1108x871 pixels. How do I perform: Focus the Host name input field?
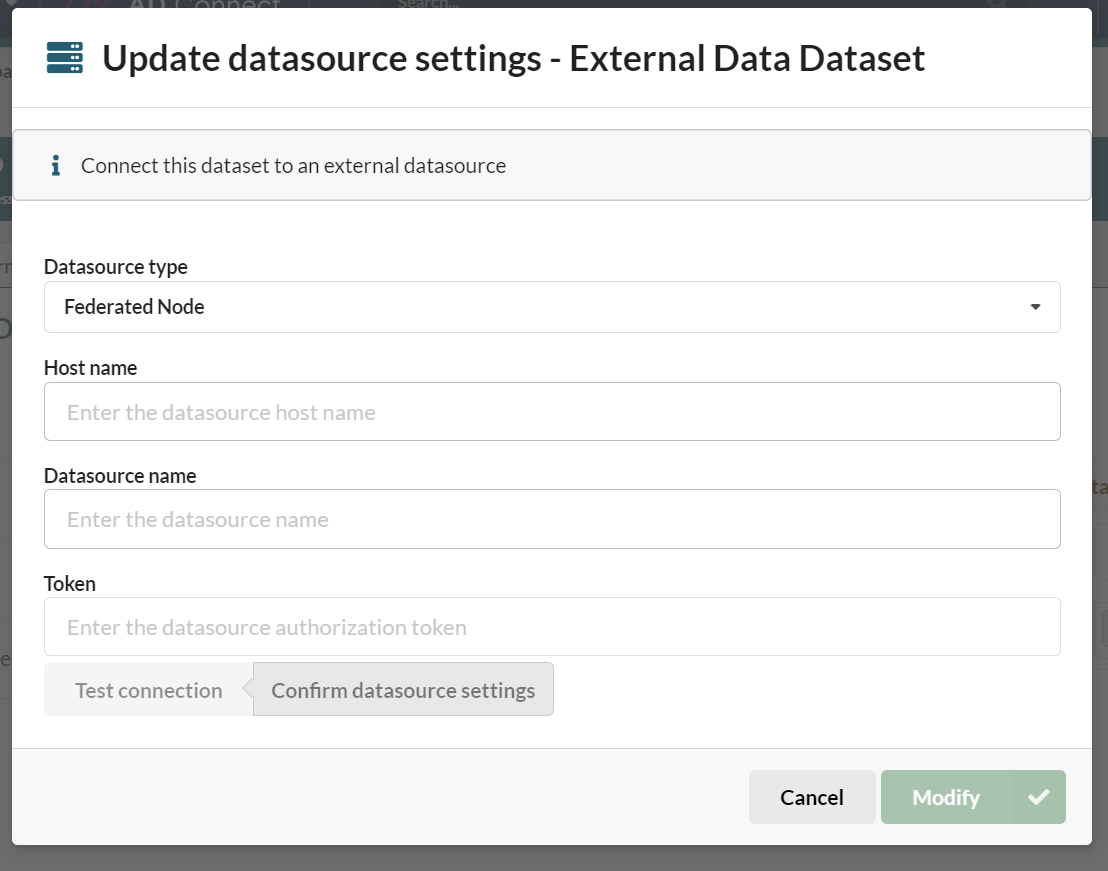[x=552, y=412]
